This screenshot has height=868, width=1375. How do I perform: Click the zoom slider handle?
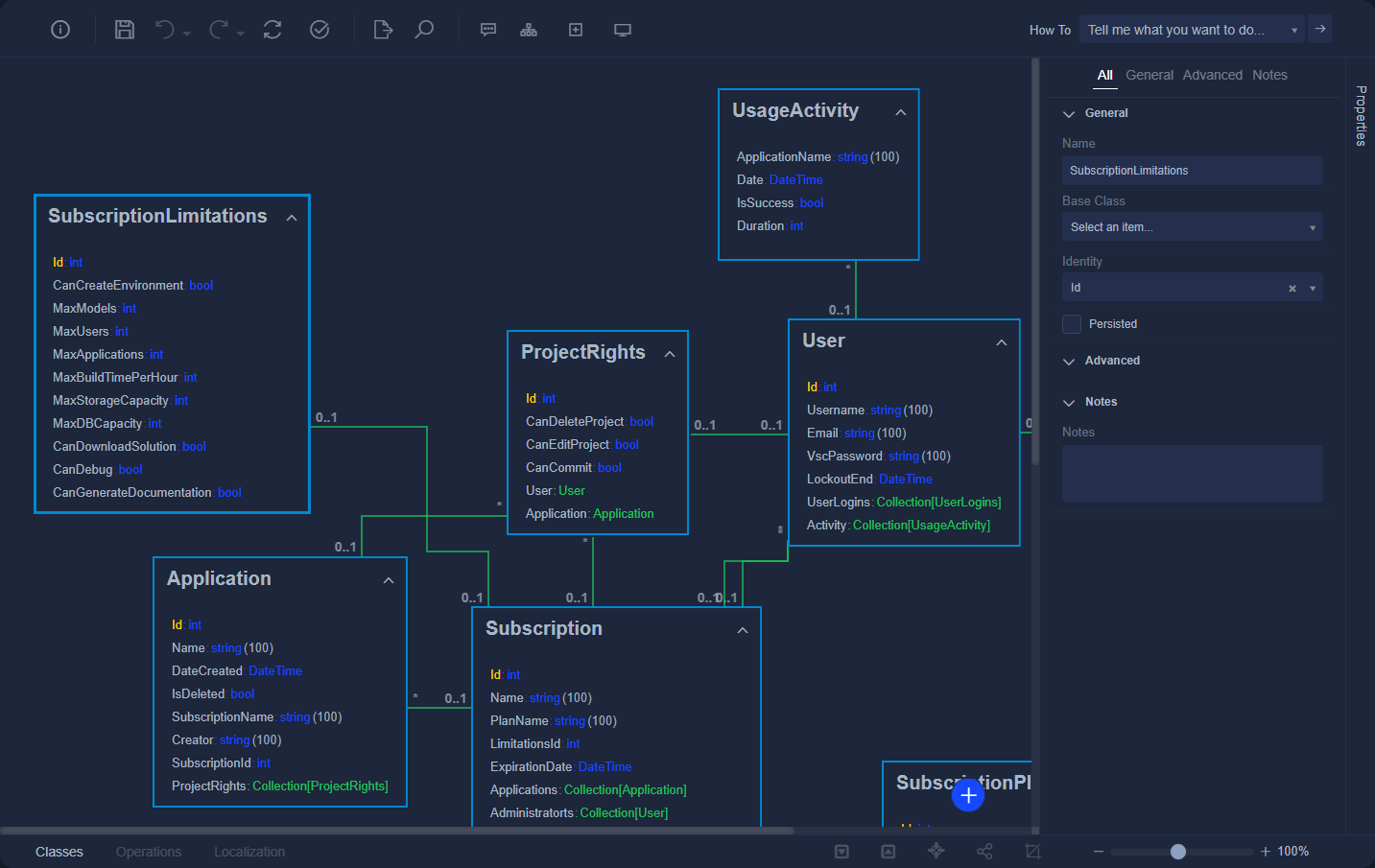[1178, 852]
